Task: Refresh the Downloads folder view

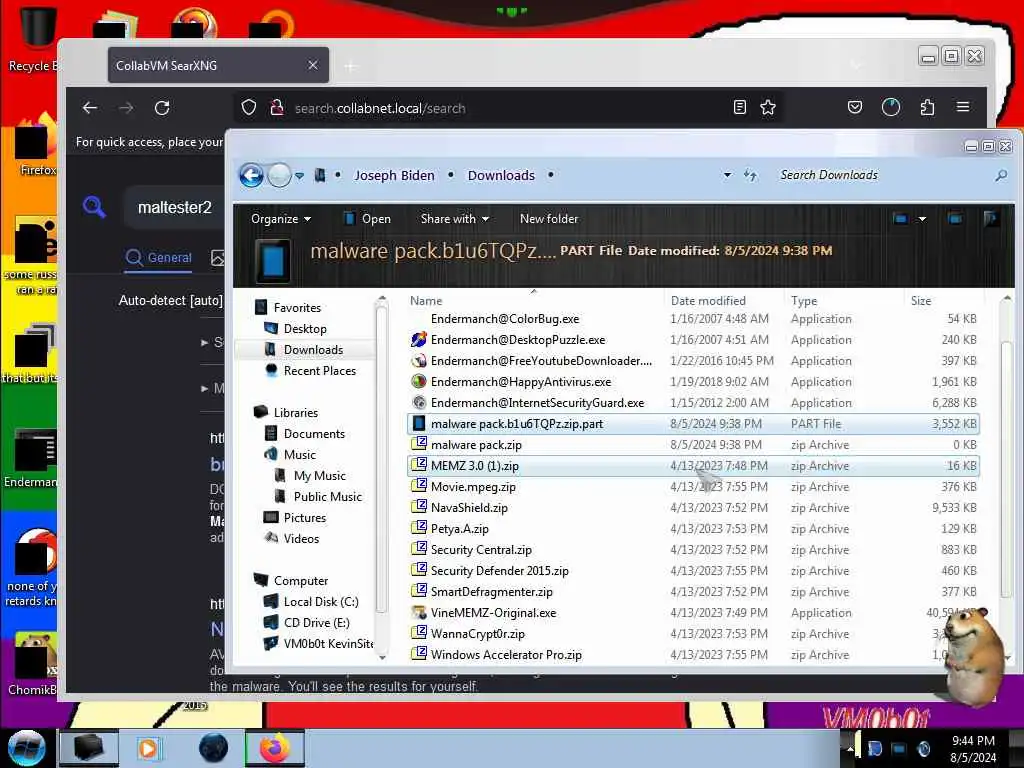Action: [750, 175]
